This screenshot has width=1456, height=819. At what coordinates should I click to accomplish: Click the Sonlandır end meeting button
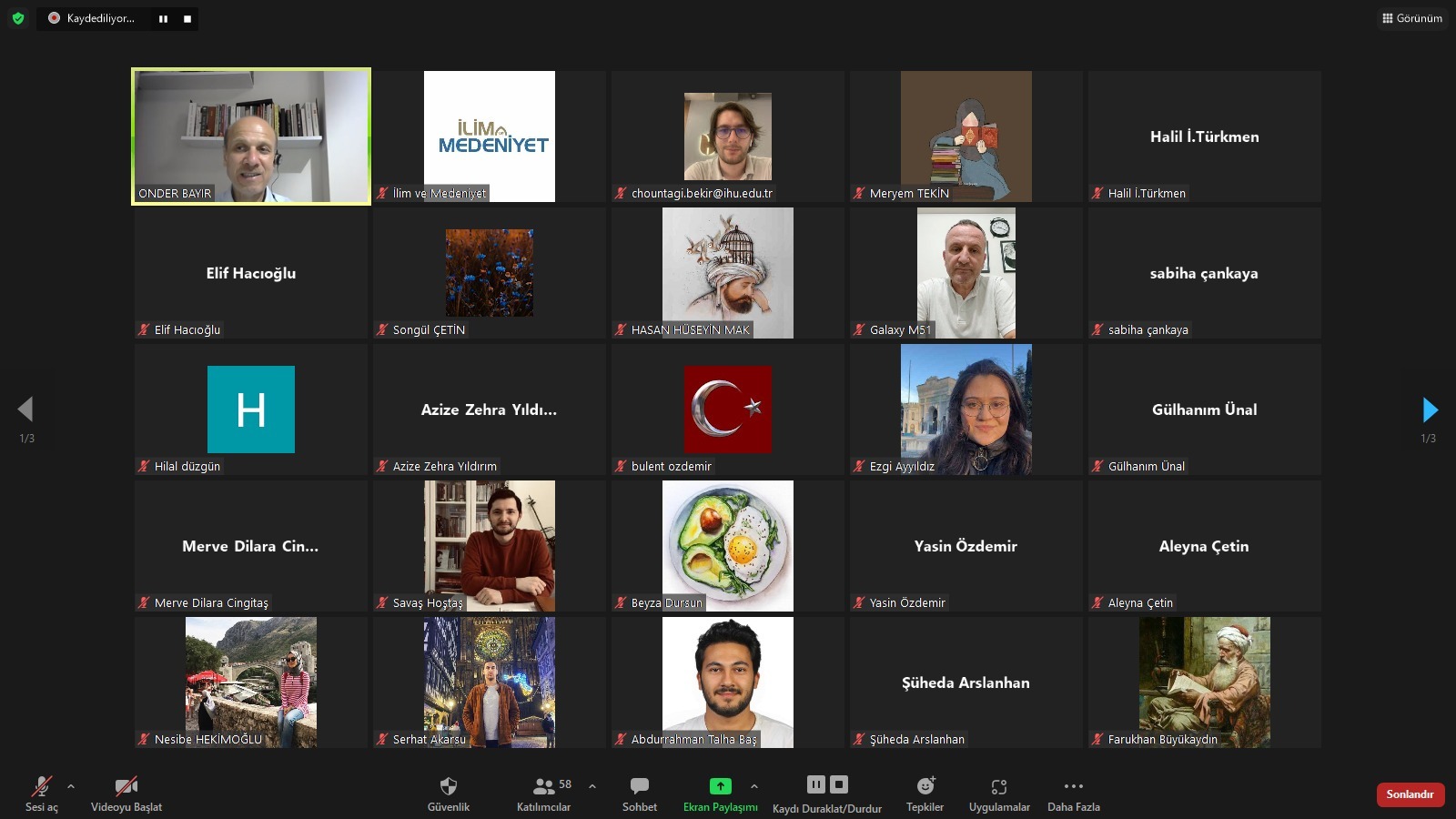1410,794
